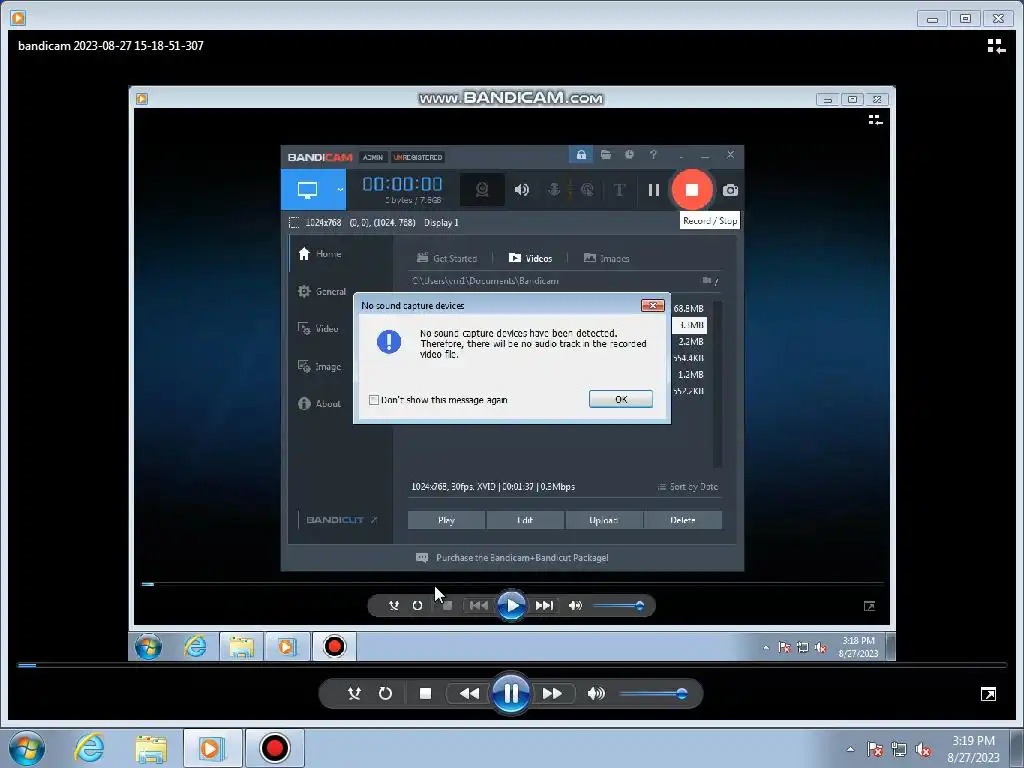The image size is (1024, 768).
Task: Stop playback using outer player's square button
Action: tap(425, 693)
